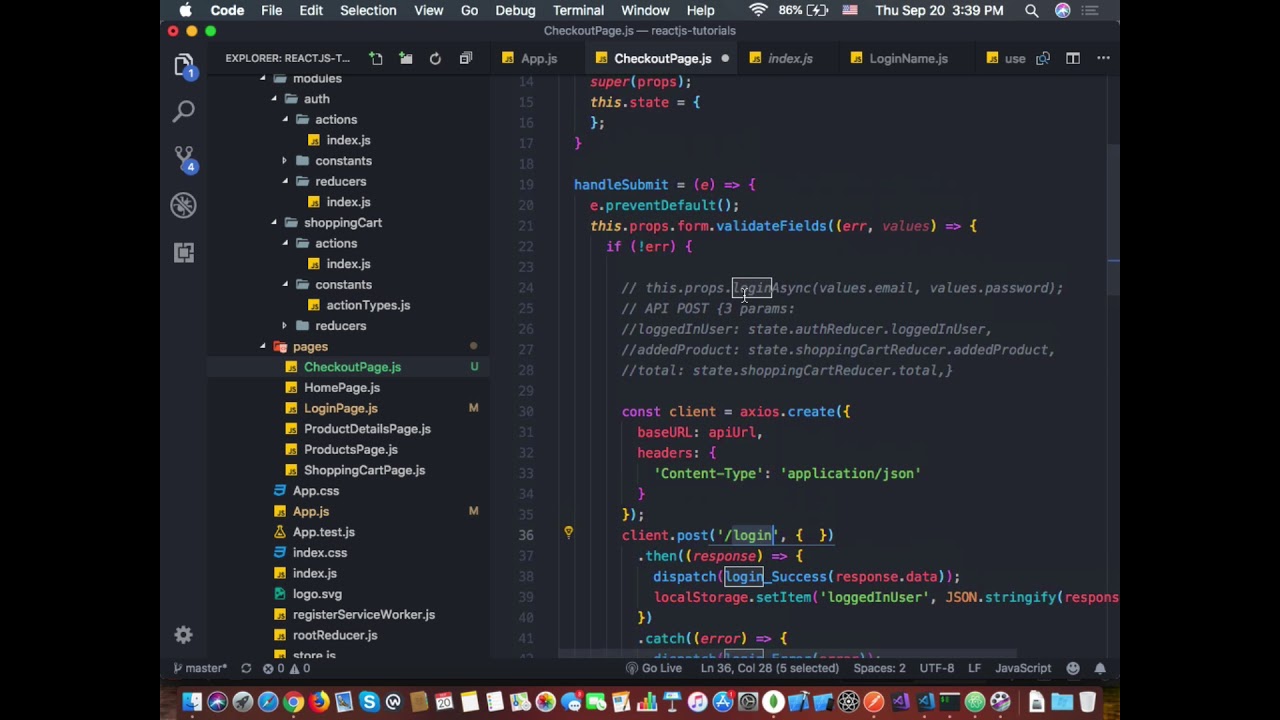
Task: Open the errors and warnings count in the status bar
Action: (x=287, y=668)
